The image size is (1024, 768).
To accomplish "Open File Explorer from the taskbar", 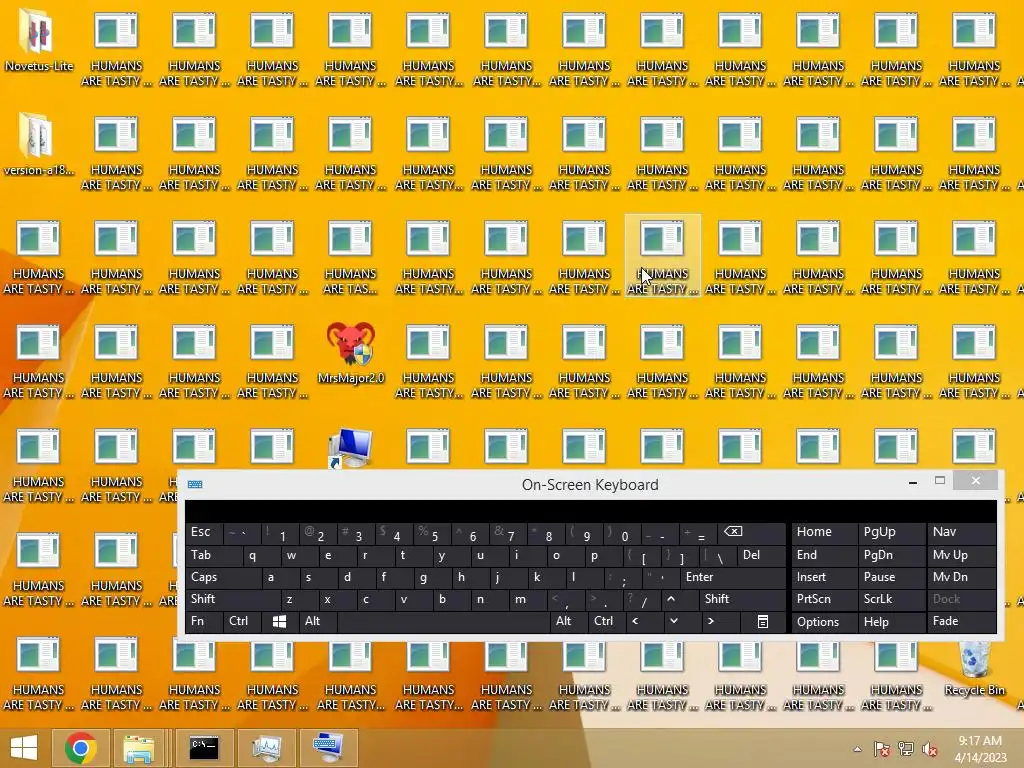I will point(138,748).
